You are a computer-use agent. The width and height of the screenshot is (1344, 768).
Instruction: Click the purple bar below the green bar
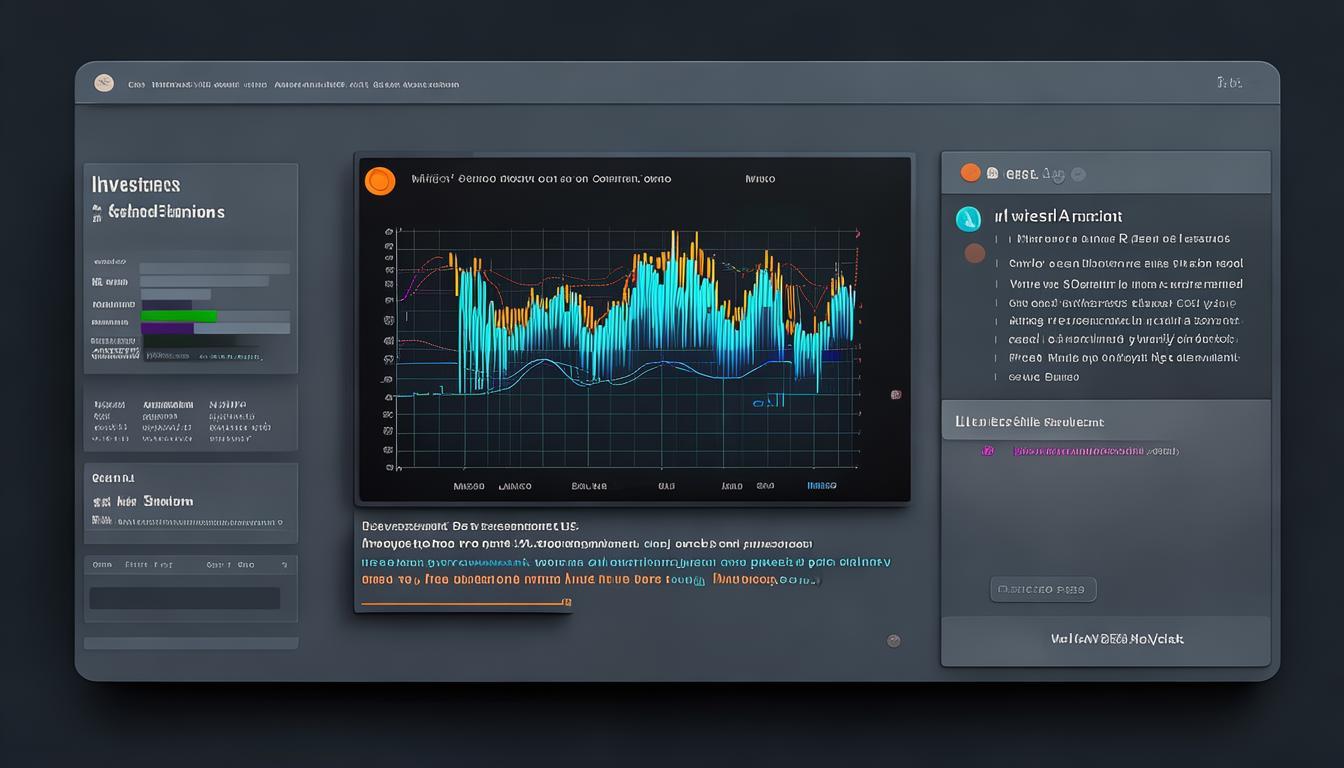pyautogui.click(x=167, y=328)
